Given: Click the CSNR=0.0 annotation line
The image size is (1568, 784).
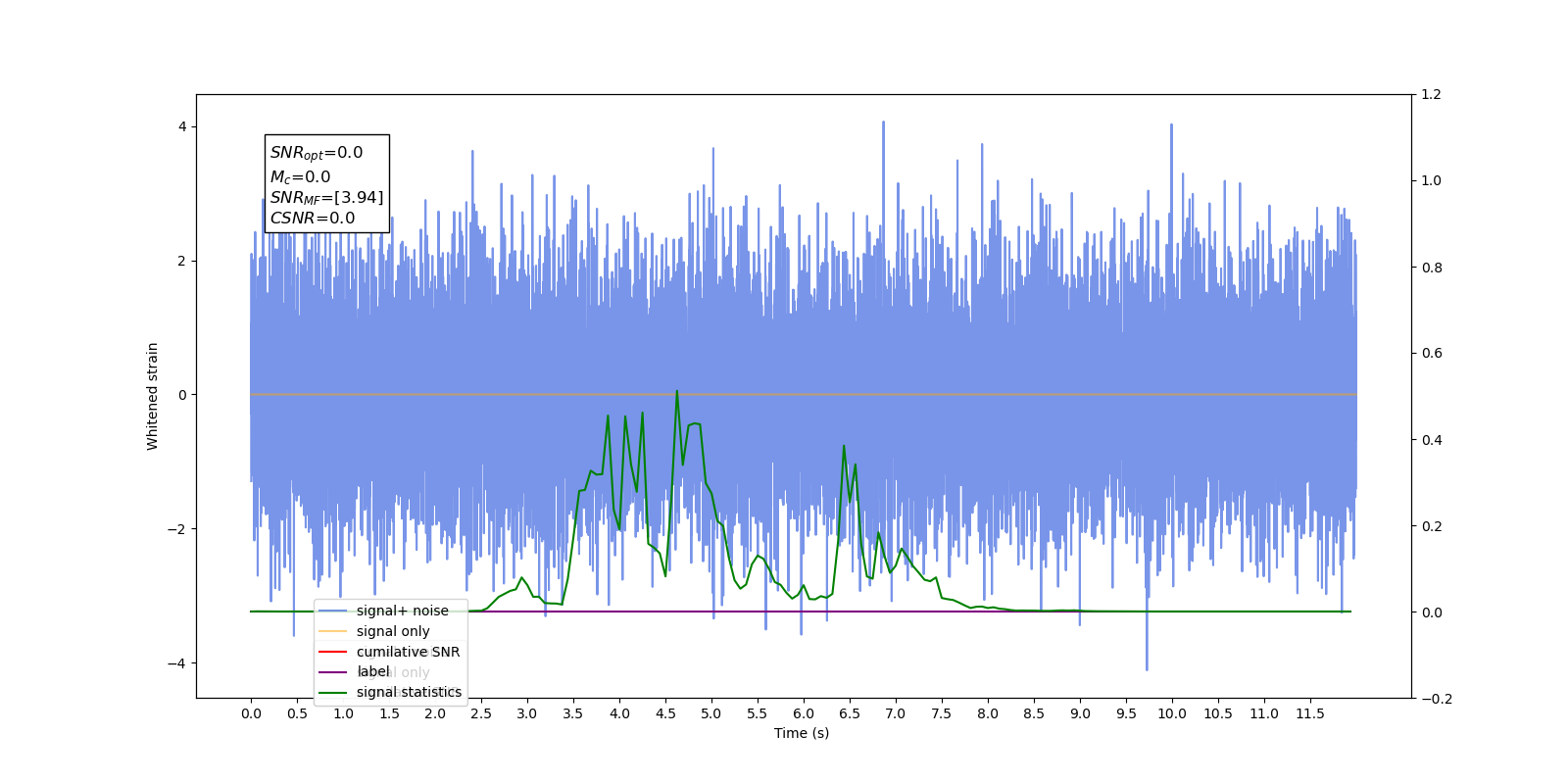Looking at the screenshot, I should coord(313,219).
